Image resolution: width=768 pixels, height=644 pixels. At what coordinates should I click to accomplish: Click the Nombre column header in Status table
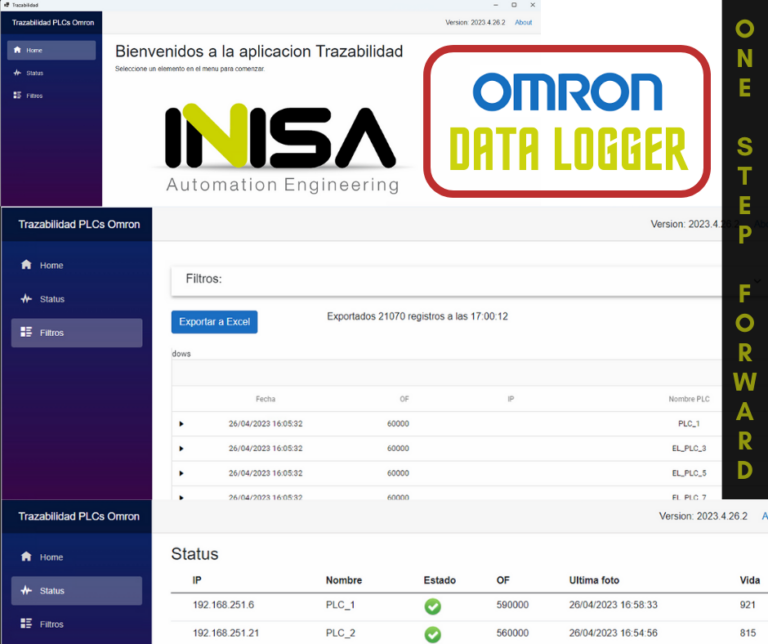tap(344, 580)
